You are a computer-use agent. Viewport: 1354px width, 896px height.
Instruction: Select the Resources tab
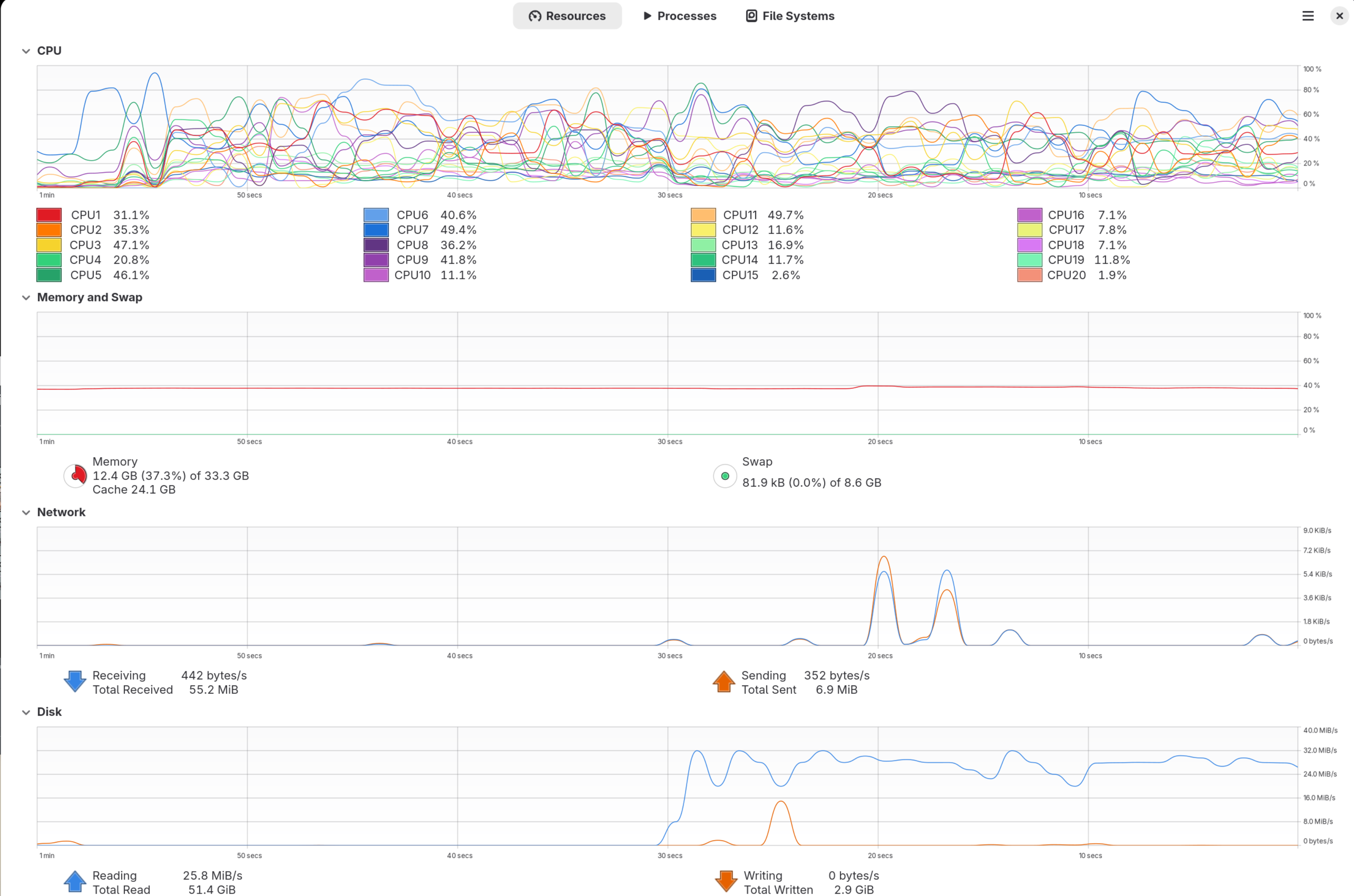point(567,16)
